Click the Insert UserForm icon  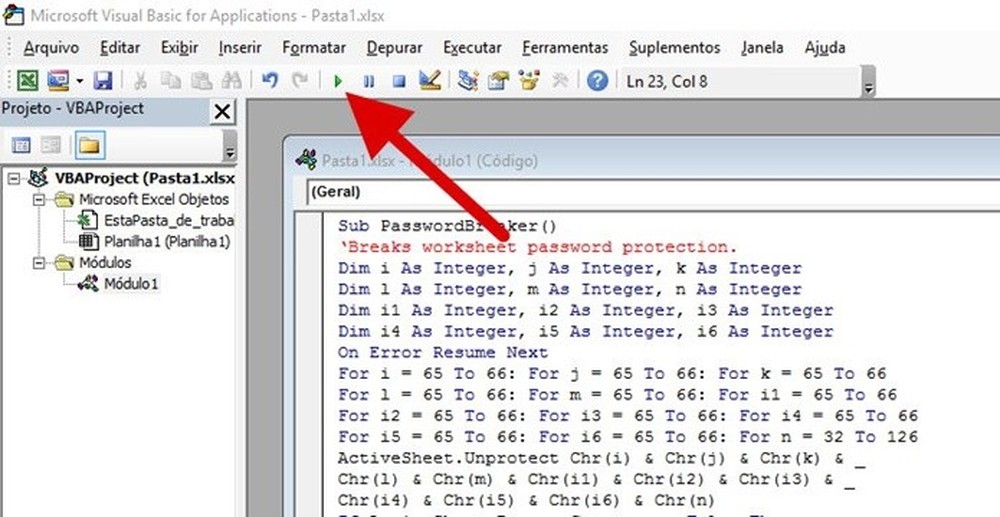[x=57, y=81]
